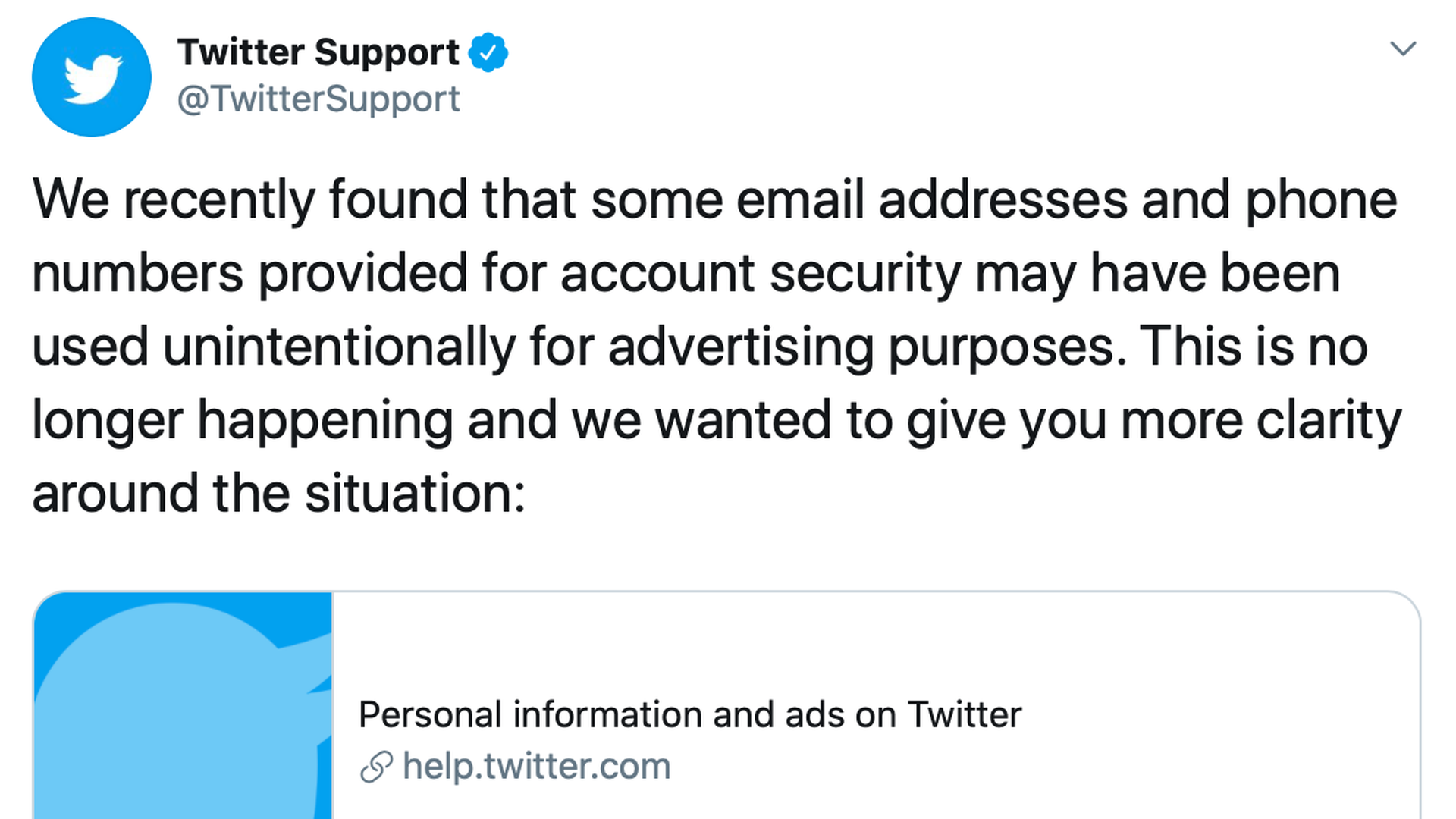Click "Personal information and ads on Twitter" title
This screenshot has height=819, width=1456.
689,715
